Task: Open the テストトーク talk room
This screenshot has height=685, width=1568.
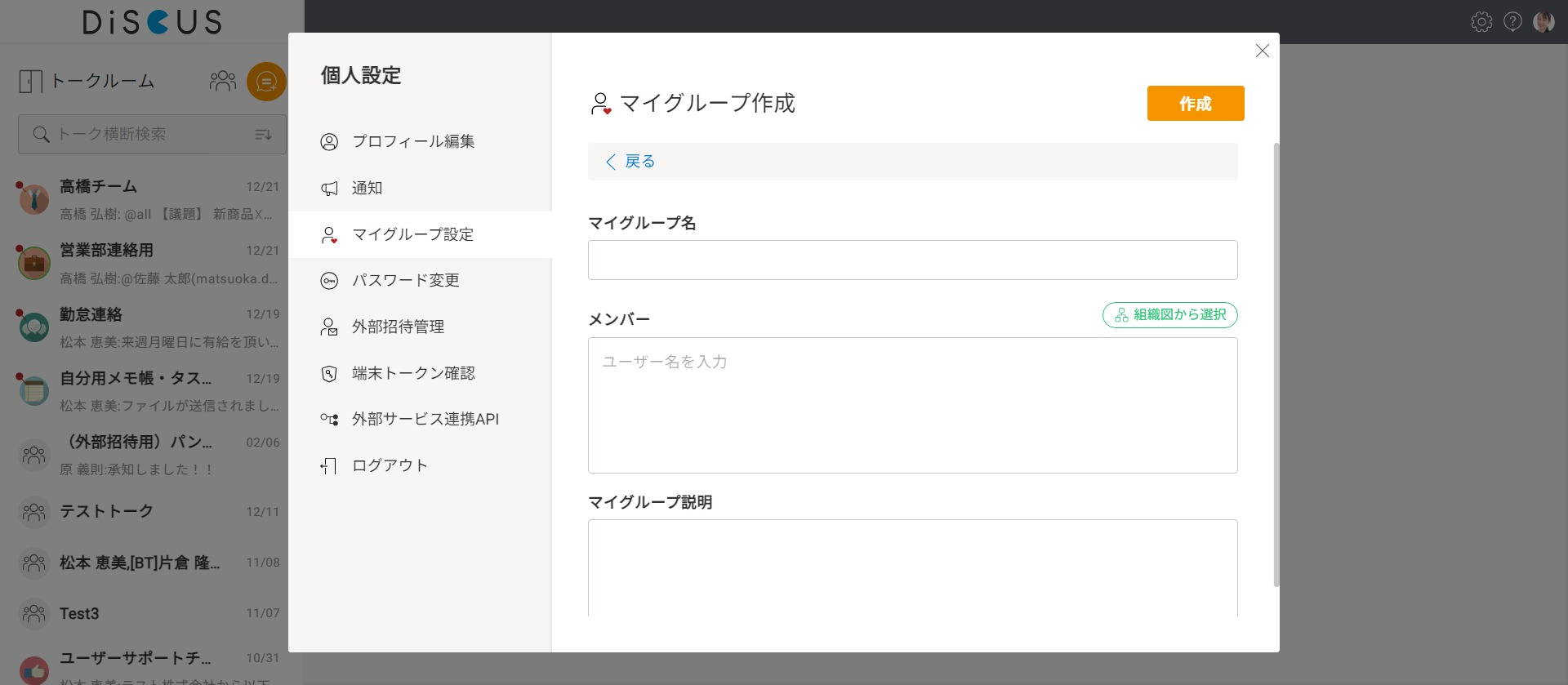Action: [x=152, y=512]
